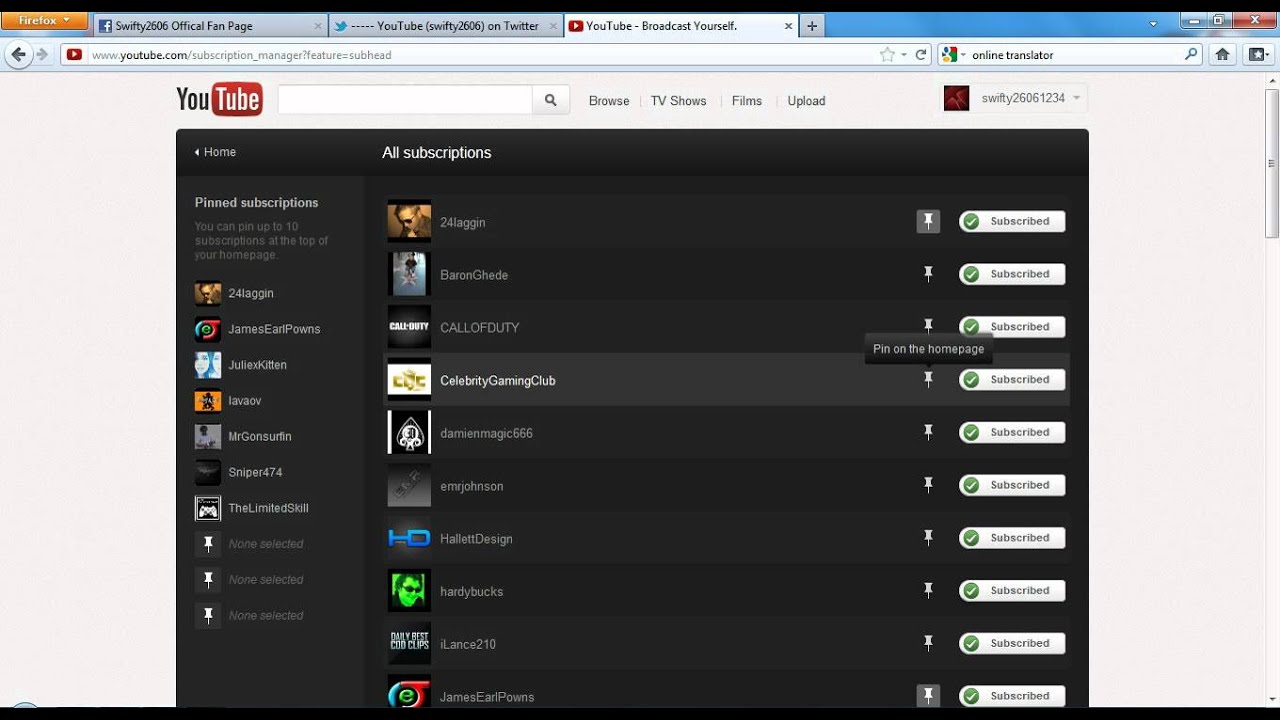Open search engine dropdown in search bar

point(954,55)
